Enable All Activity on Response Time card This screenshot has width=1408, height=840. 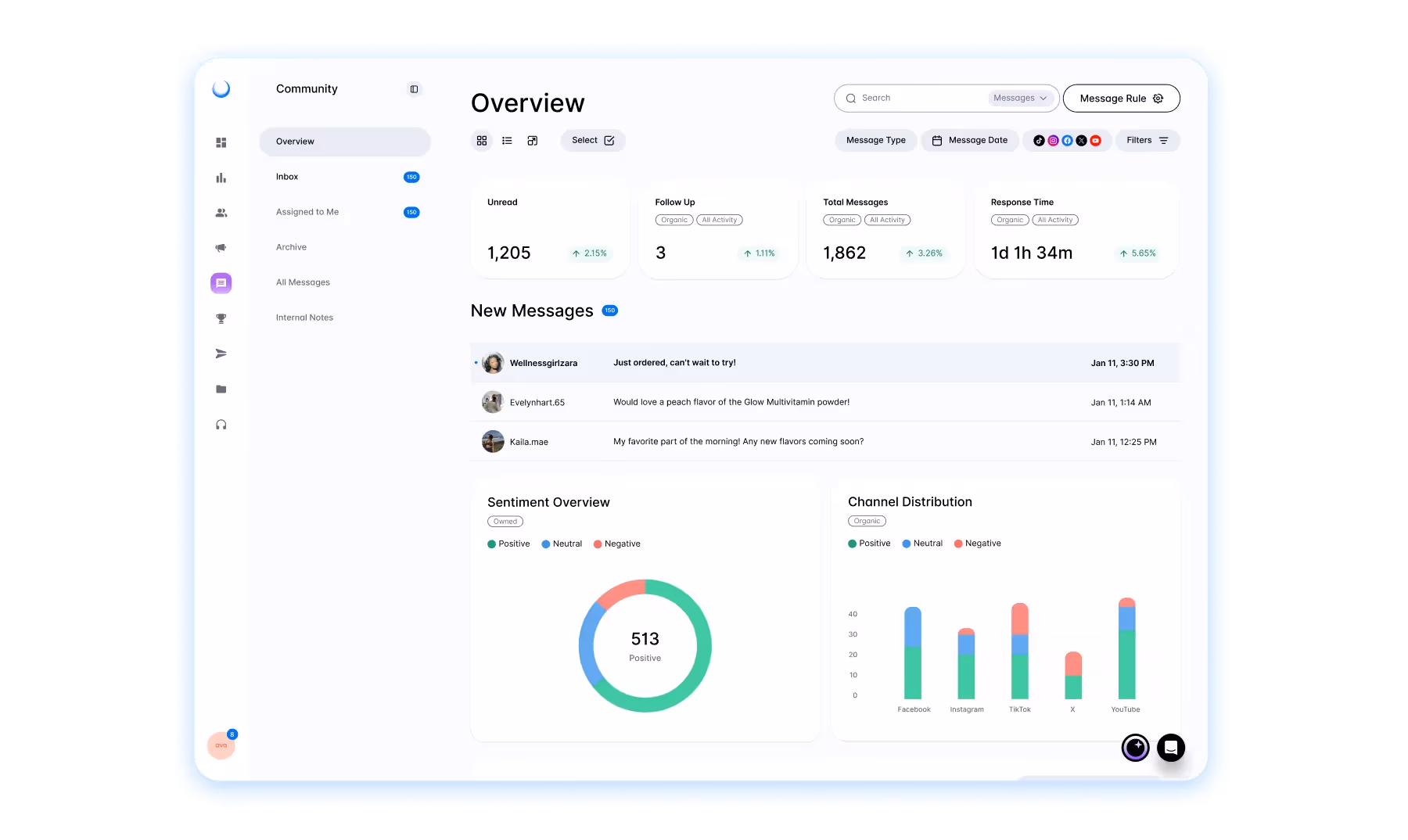tap(1055, 220)
